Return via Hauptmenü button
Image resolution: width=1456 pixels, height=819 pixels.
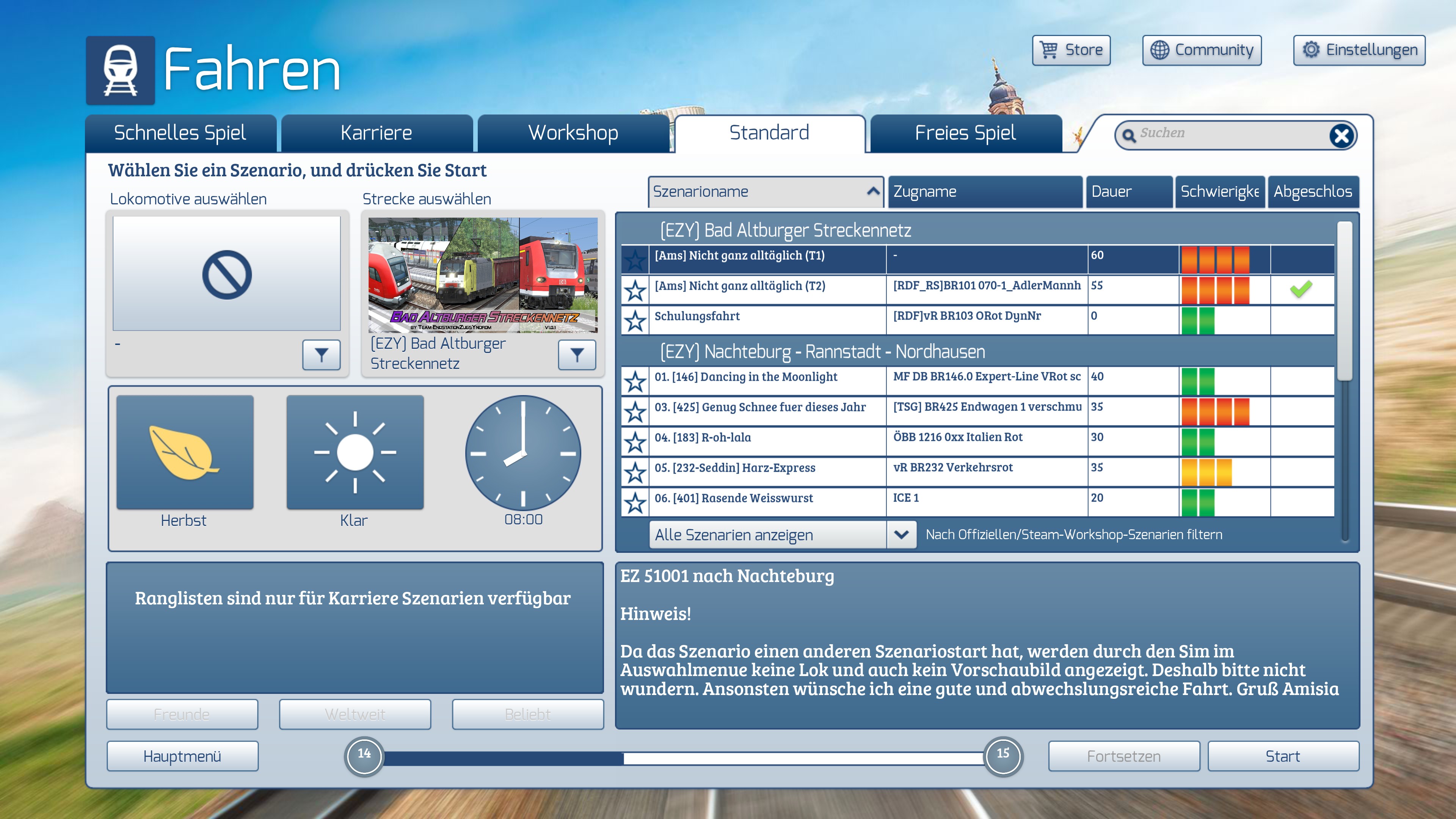[182, 756]
